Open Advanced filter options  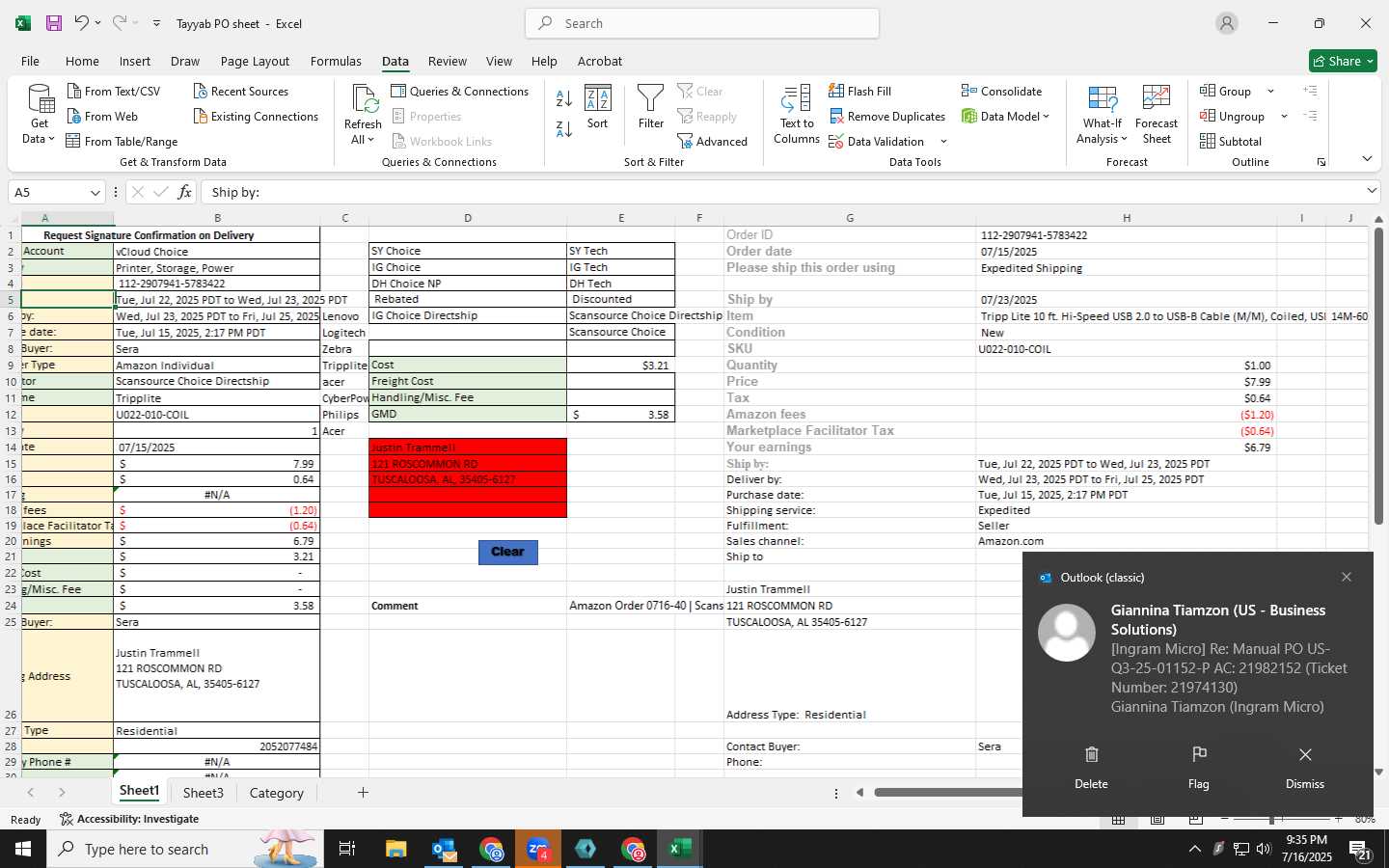pyautogui.click(x=713, y=141)
